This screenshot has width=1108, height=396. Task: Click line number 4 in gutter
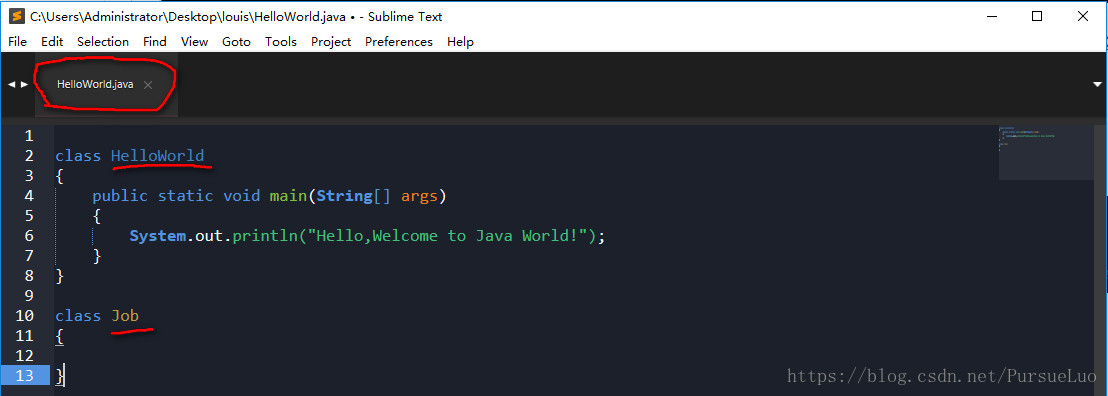tap(29, 196)
